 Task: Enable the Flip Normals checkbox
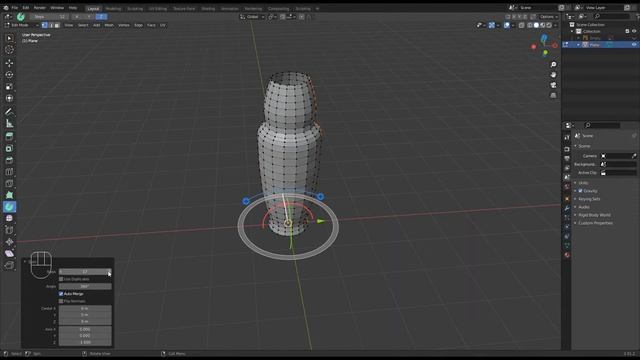(61, 301)
